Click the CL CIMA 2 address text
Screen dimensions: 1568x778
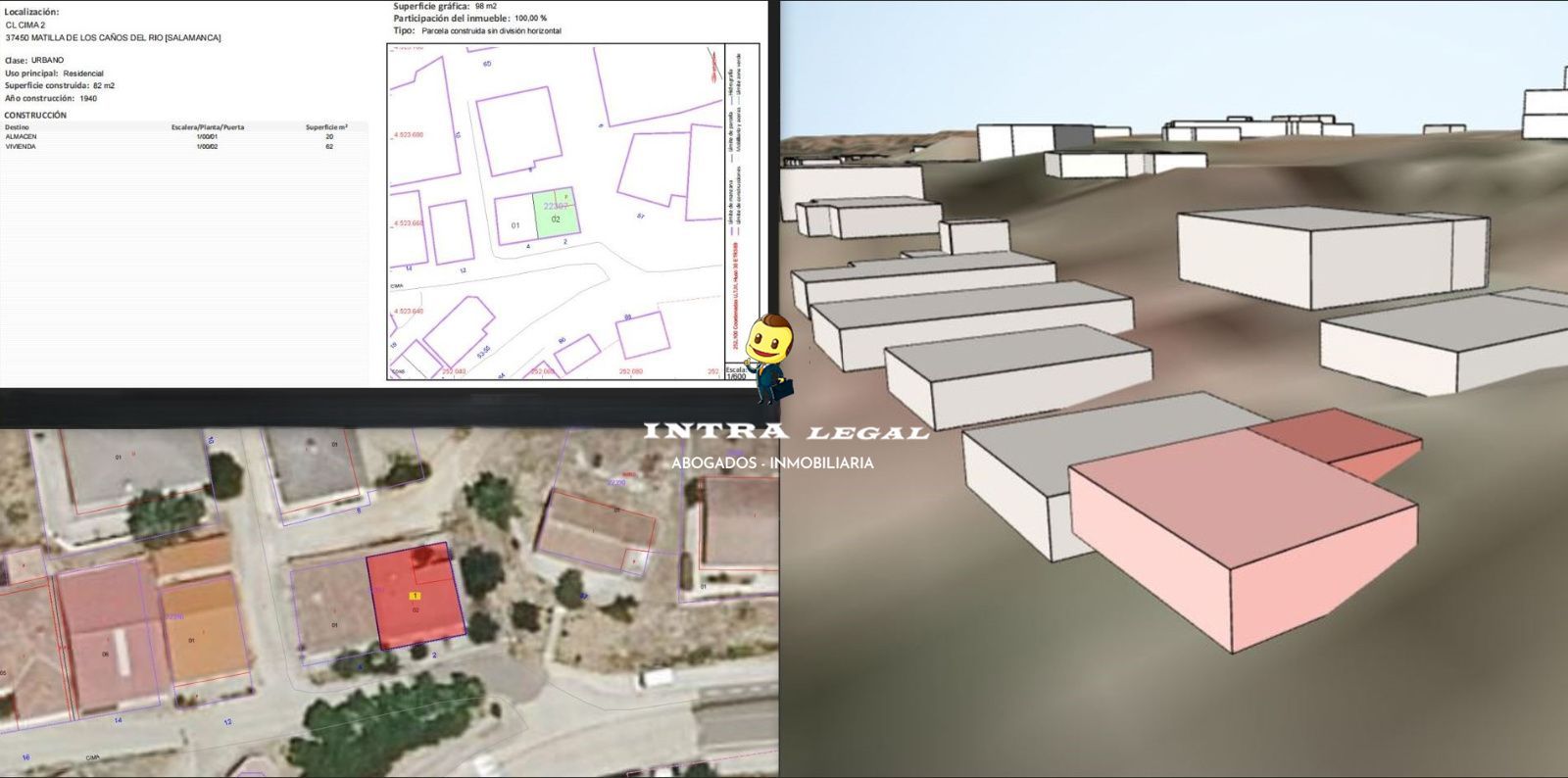pos(25,25)
